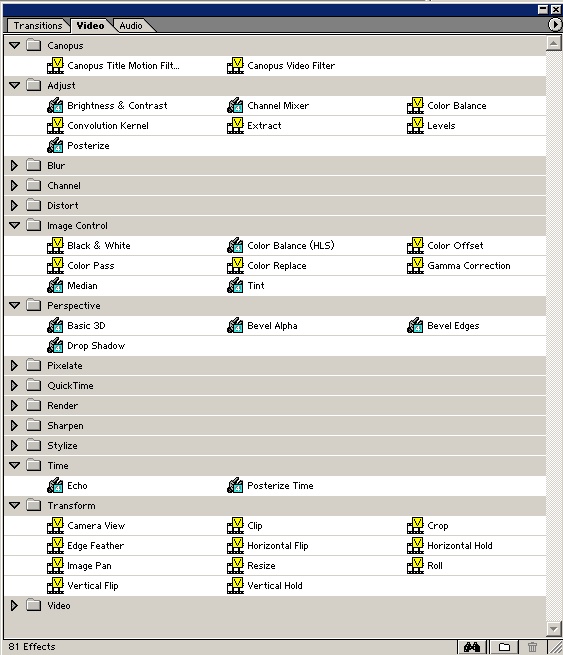Viewport: 563px width, 655px height.
Task: Click the New Folder icon
Action: [504, 647]
